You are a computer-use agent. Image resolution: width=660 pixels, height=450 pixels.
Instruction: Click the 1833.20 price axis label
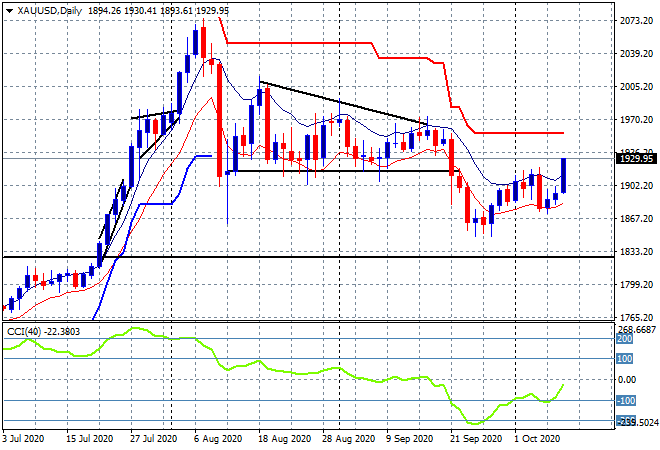(x=636, y=251)
